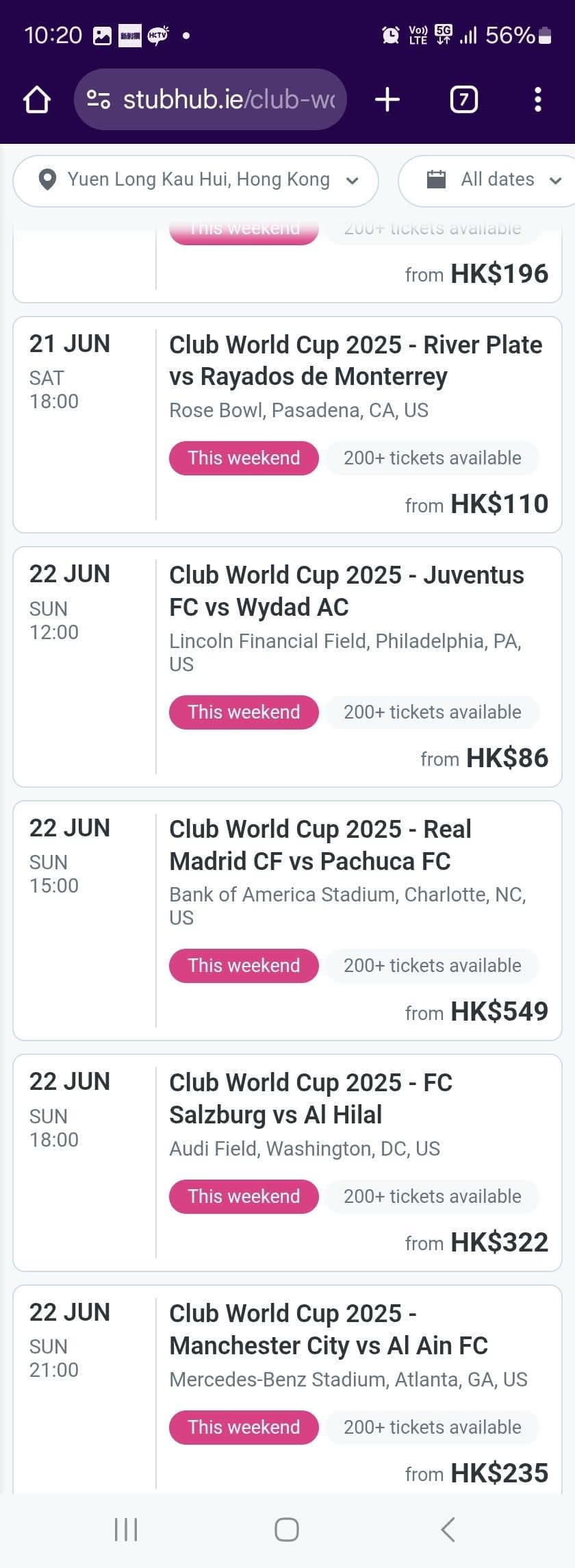
Task: Open the tab switcher showing 7 tabs
Action: (x=463, y=100)
